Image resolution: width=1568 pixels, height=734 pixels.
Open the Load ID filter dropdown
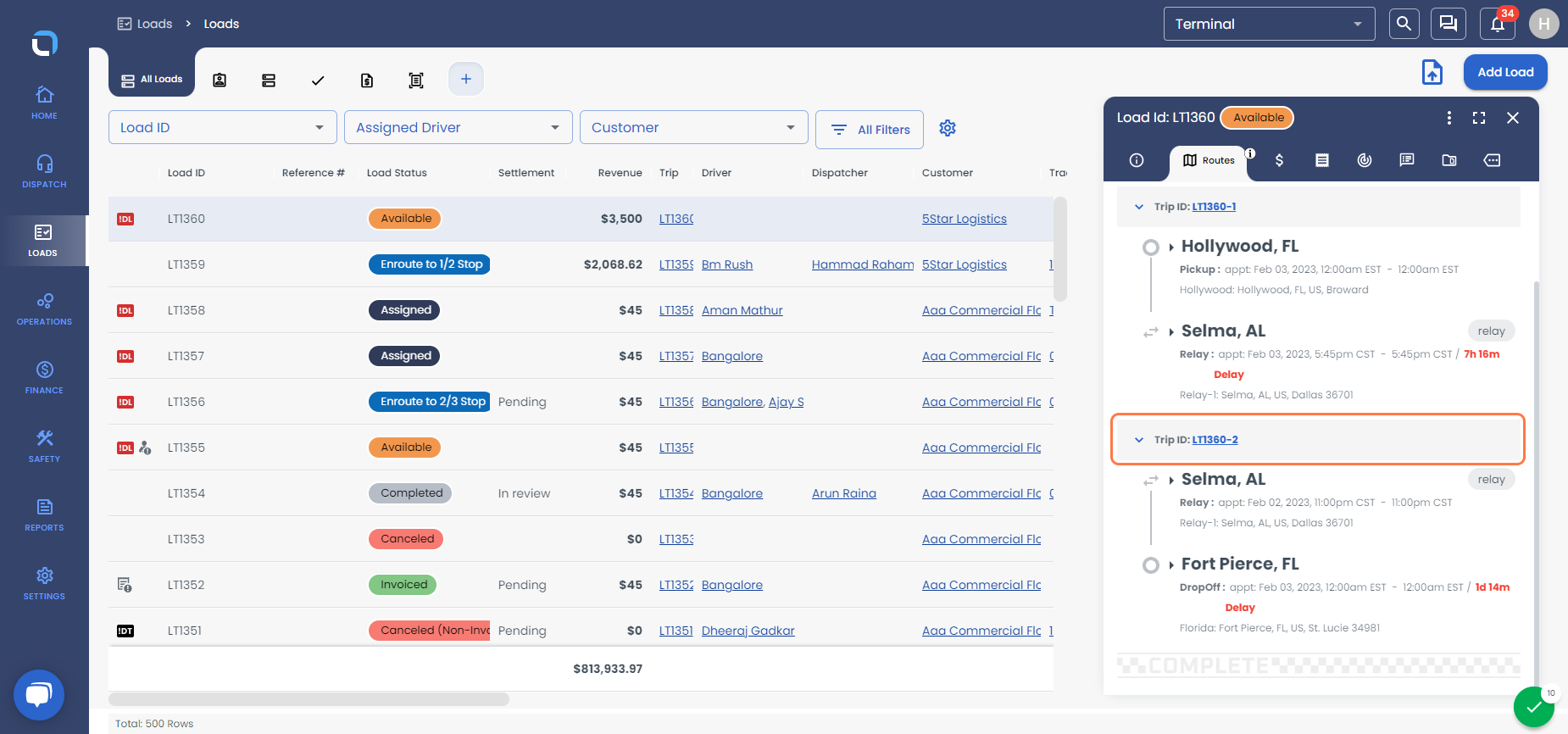(x=223, y=127)
